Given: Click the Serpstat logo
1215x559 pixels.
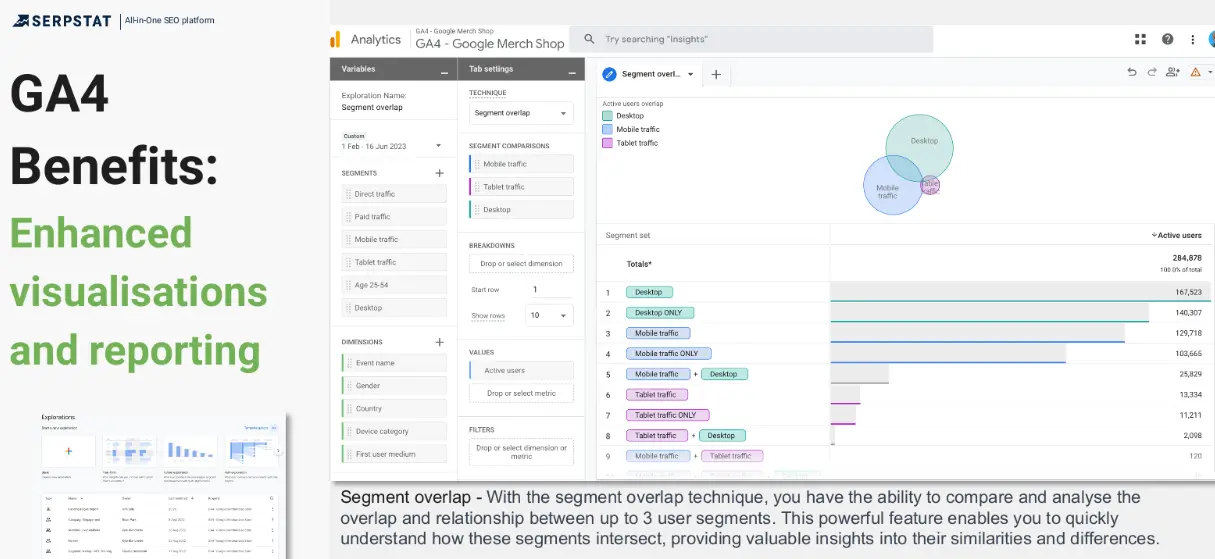Looking at the screenshot, I should tap(62, 19).
